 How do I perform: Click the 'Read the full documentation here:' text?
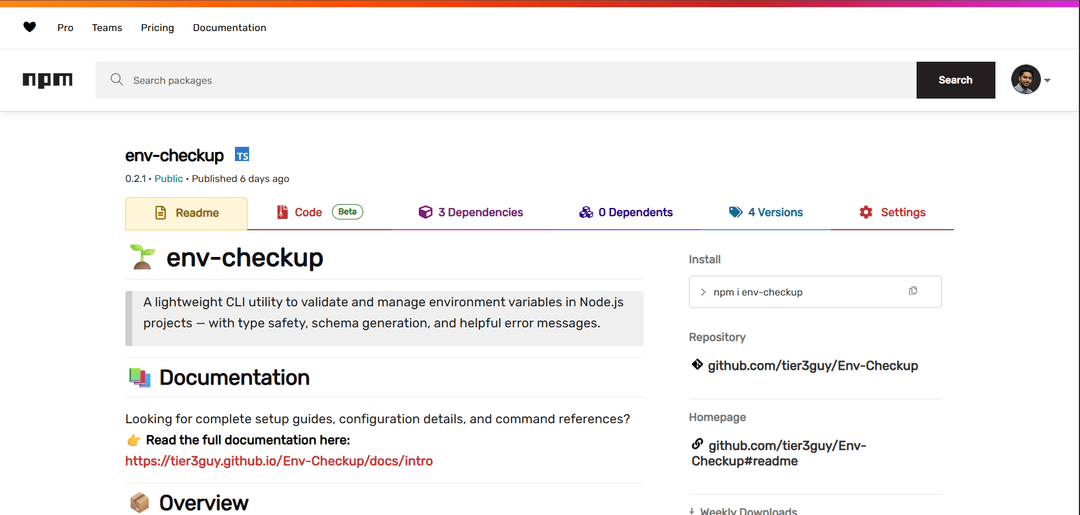pyautogui.click(x=248, y=440)
